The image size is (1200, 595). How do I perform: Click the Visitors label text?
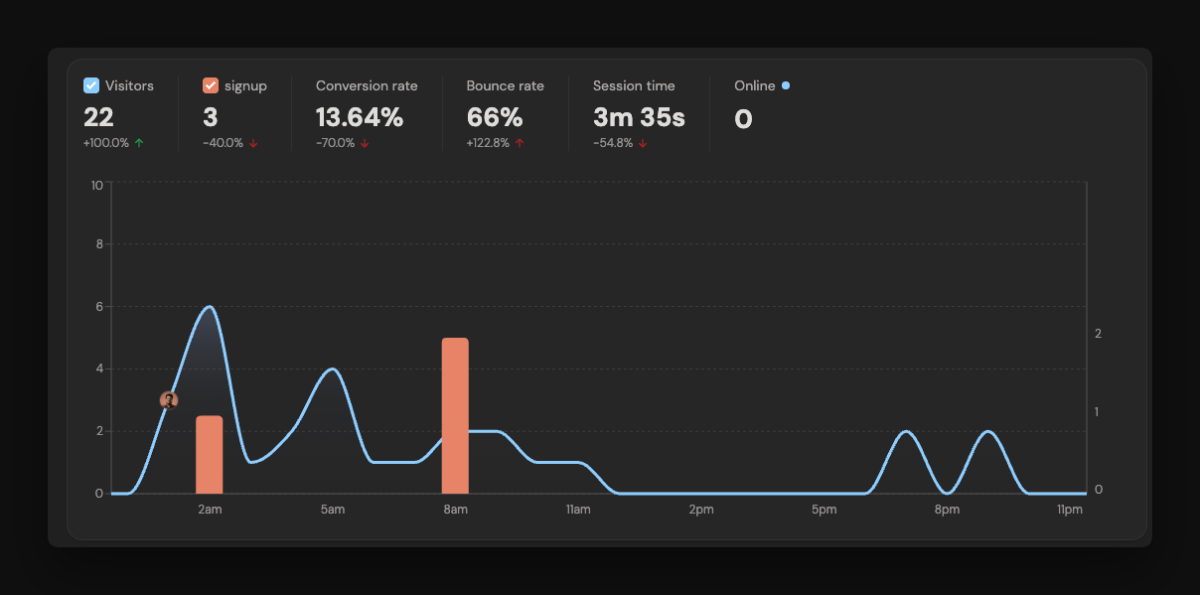[x=129, y=86]
